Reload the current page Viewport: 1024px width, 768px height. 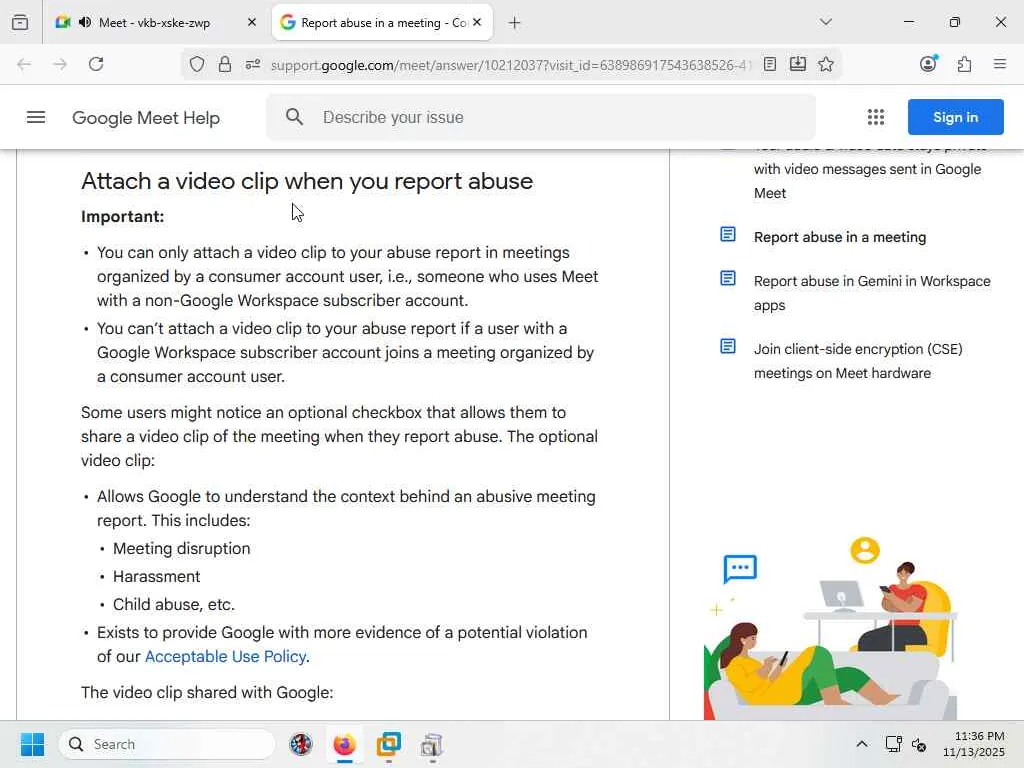click(96, 64)
